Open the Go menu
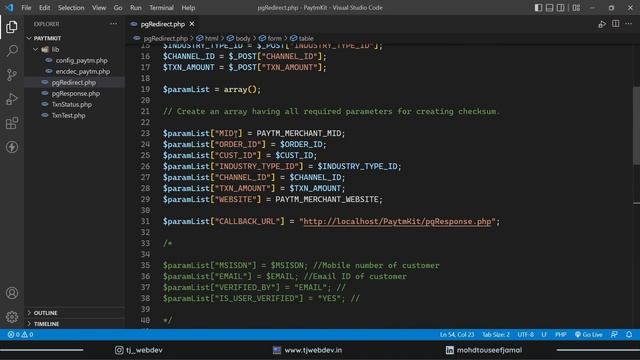The image size is (640, 360). point(118,8)
